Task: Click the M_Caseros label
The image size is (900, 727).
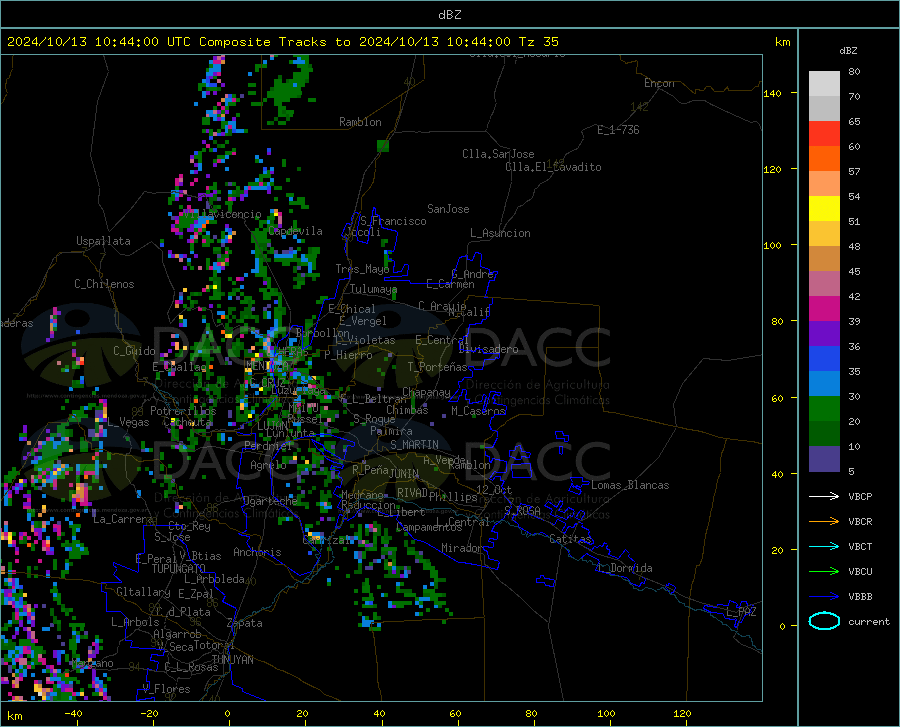Action: tap(478, 411)
